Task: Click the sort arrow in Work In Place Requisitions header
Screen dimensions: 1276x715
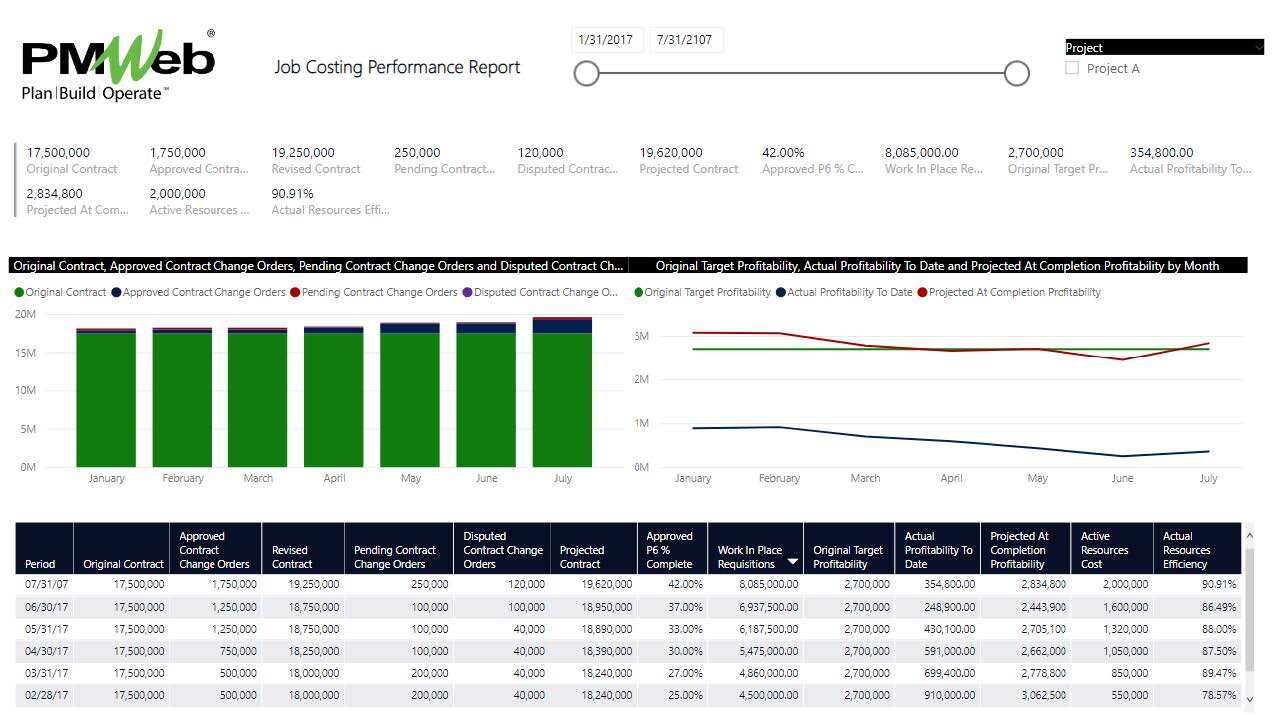Action: click(x=793, y=562)
